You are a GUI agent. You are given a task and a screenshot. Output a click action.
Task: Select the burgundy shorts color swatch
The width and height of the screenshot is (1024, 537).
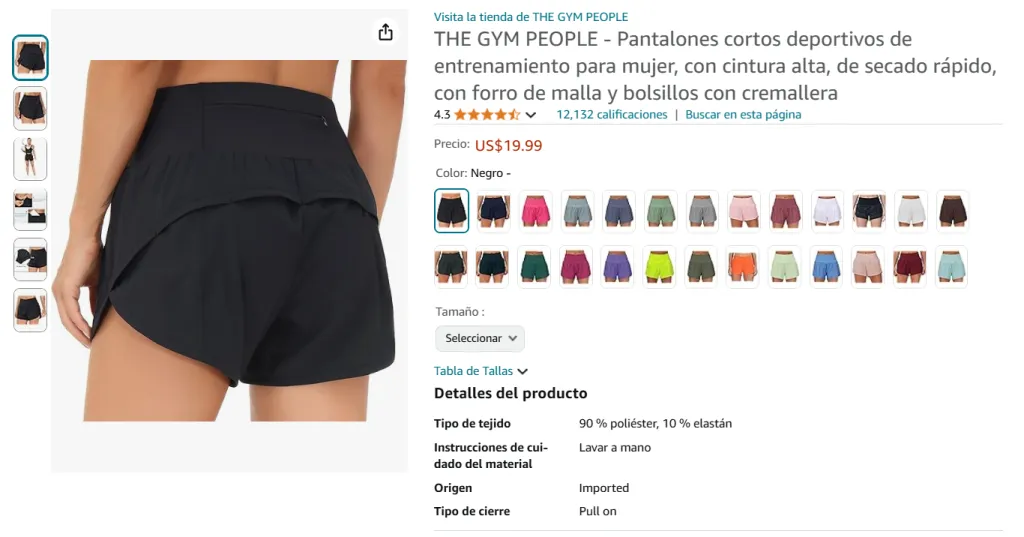click(910, 267)
